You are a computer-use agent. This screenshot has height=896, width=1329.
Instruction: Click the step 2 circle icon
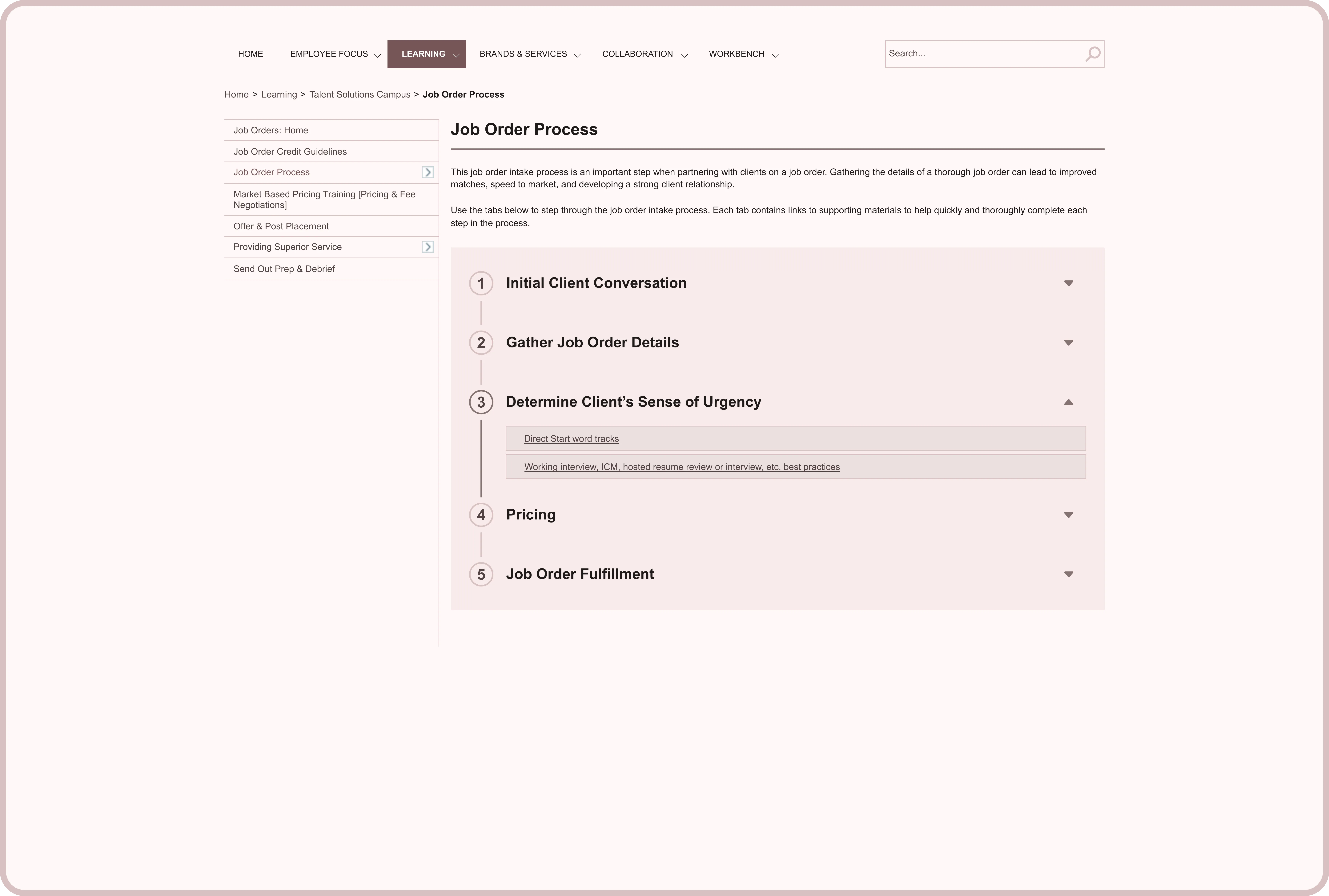coord(481,343)
